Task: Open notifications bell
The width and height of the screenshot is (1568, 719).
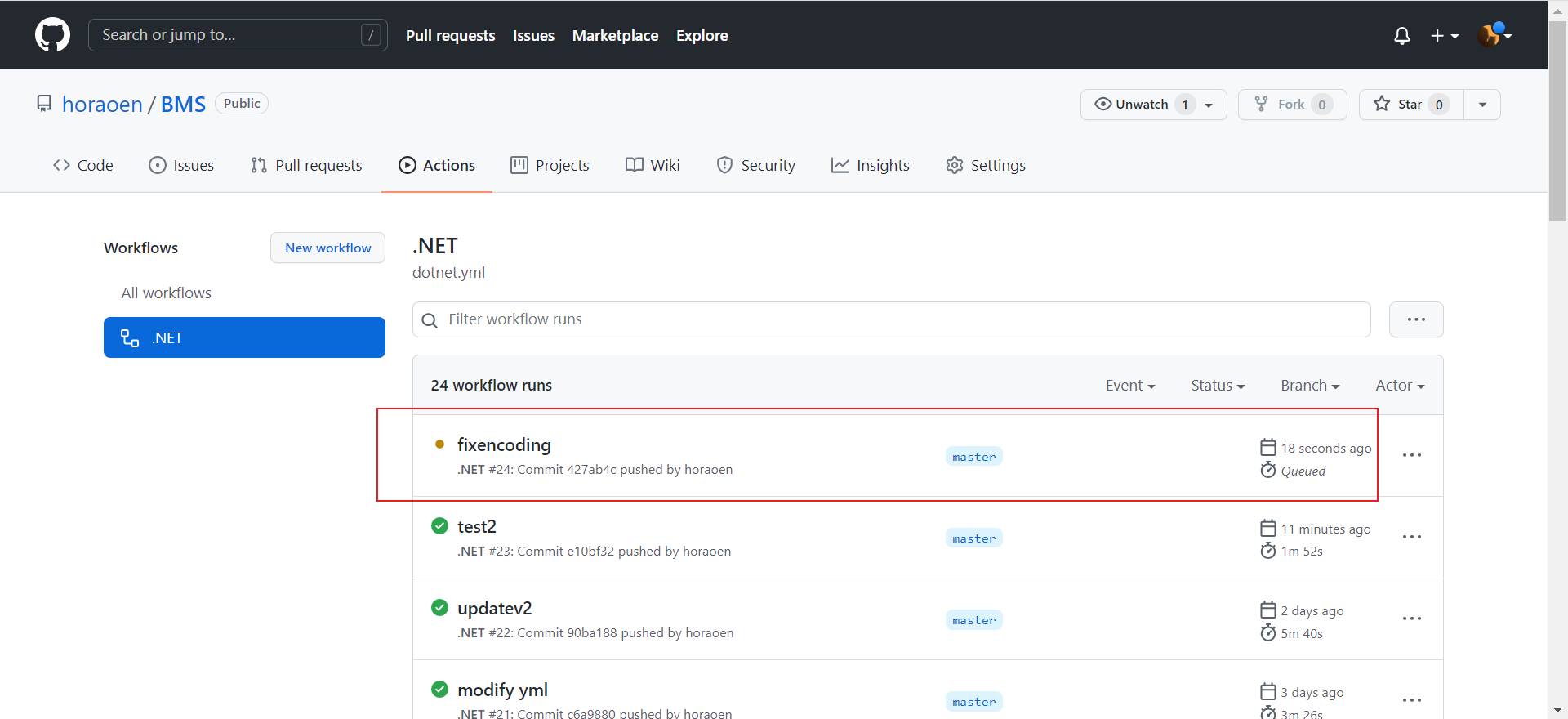Action: pyautogui.click(x=1402, y=36)
